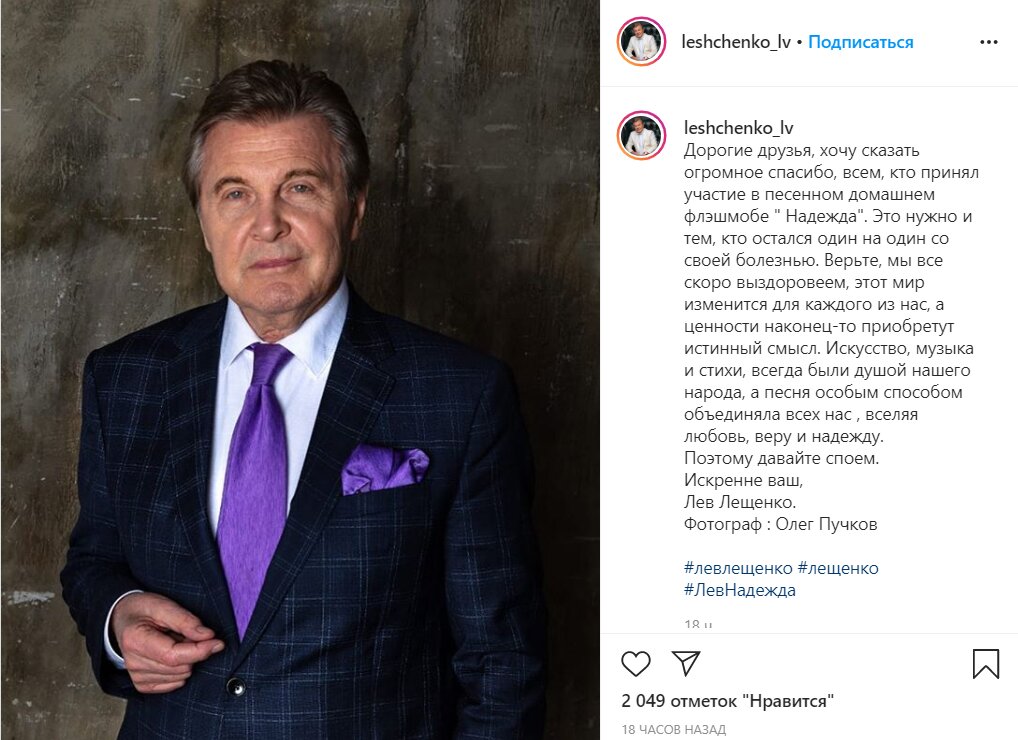Click the purple pocket square in photo

tap(384, 469)
